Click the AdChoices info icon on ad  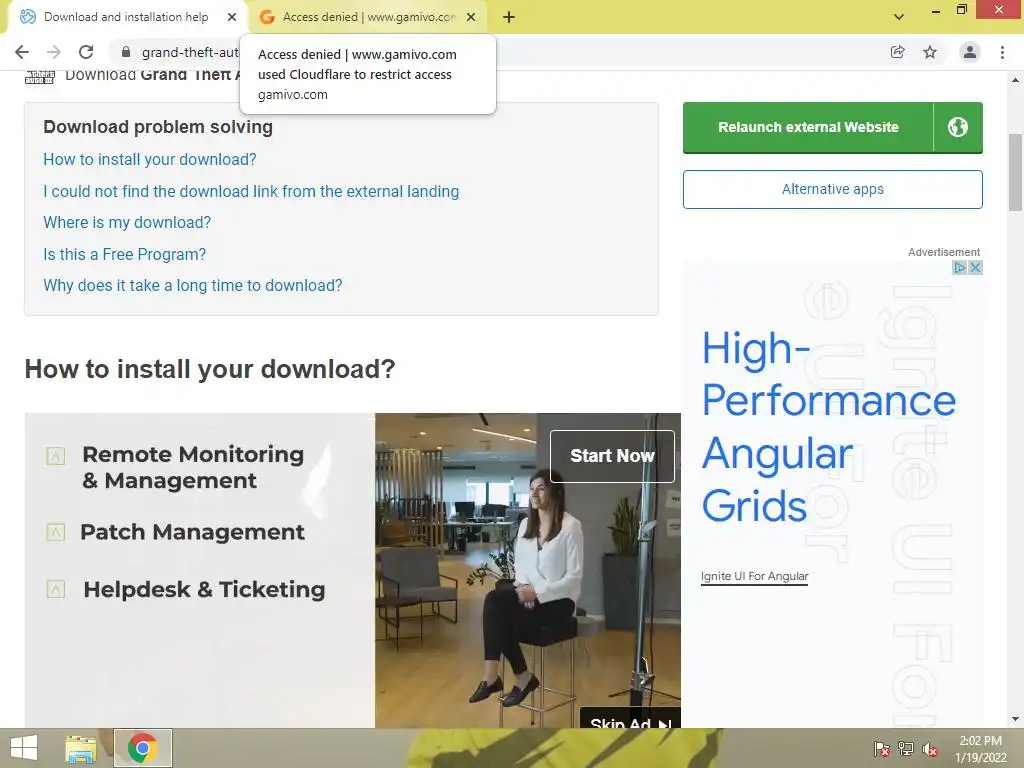(959, 267)
